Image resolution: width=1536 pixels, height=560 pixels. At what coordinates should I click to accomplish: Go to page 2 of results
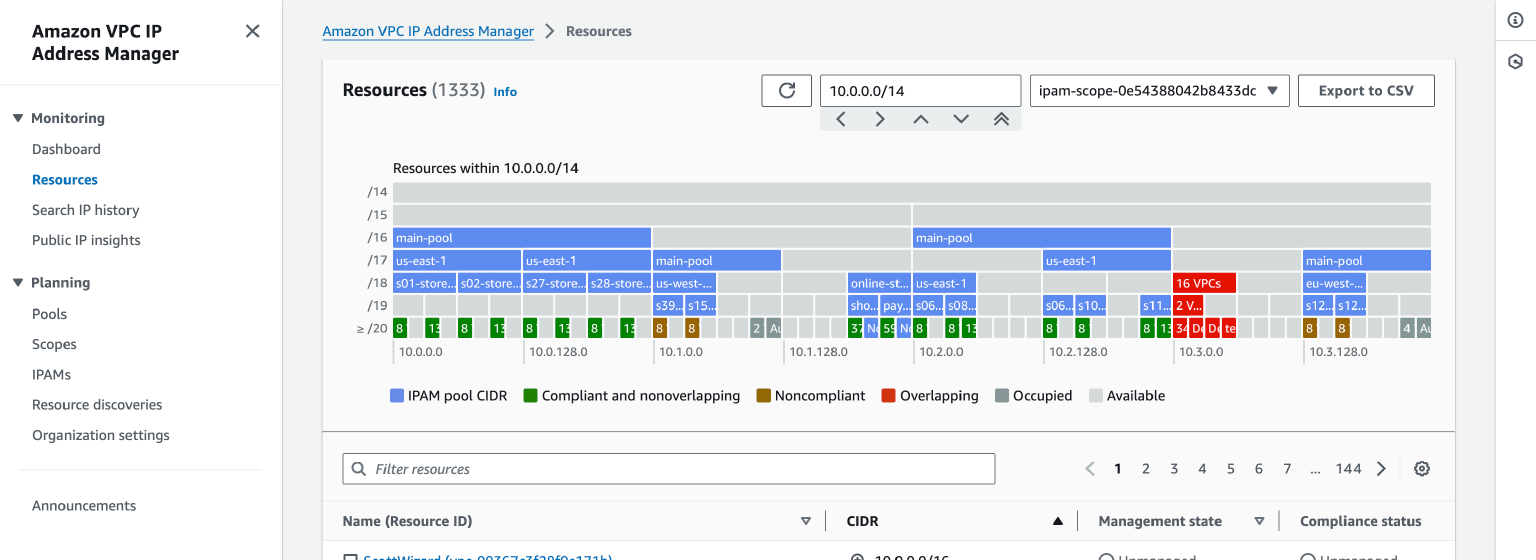pyautogui.click(x=1146, y=468)
